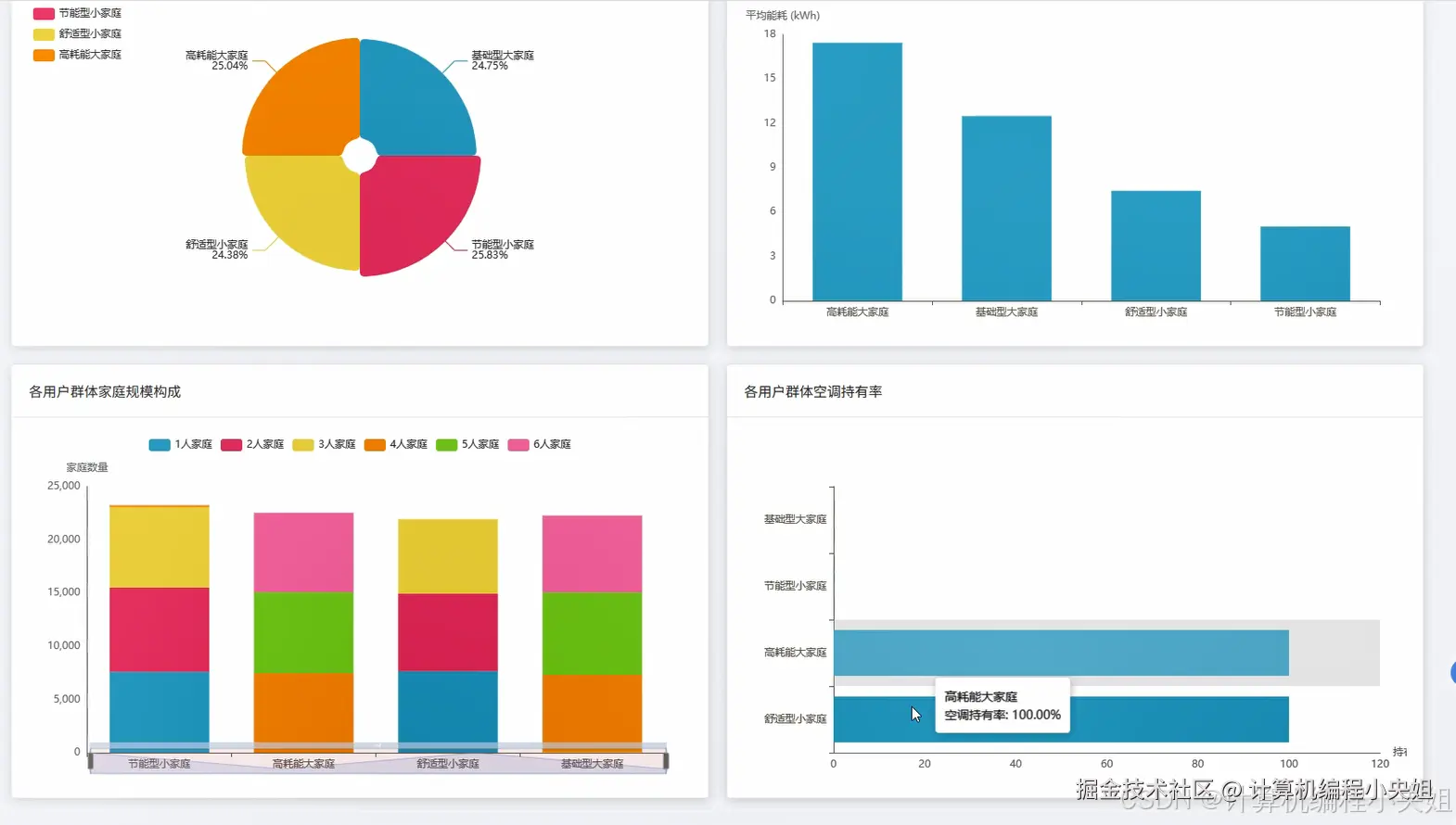This screenshot has width=1456, height=825.
Task: Toggle 5人家庭 legend series
Action: tap(468, 444)
